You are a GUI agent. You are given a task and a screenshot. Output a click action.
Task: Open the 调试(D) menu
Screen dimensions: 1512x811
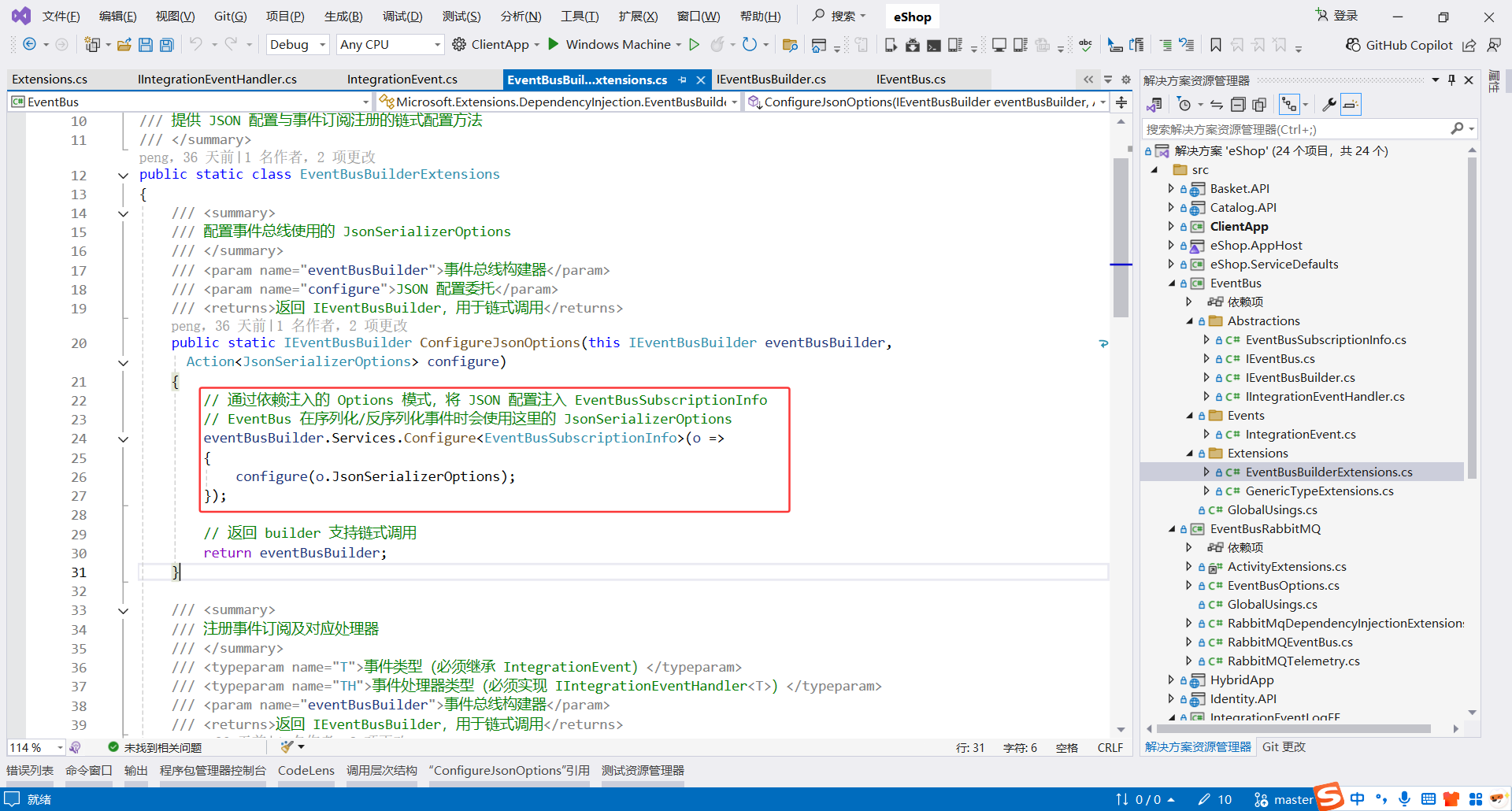402,17
